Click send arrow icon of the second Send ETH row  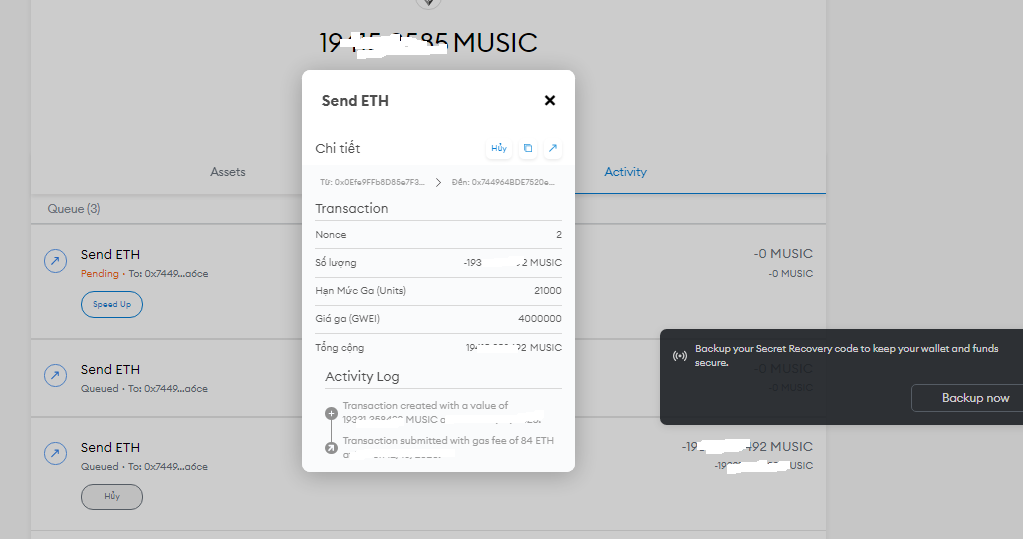pos(55,375)
